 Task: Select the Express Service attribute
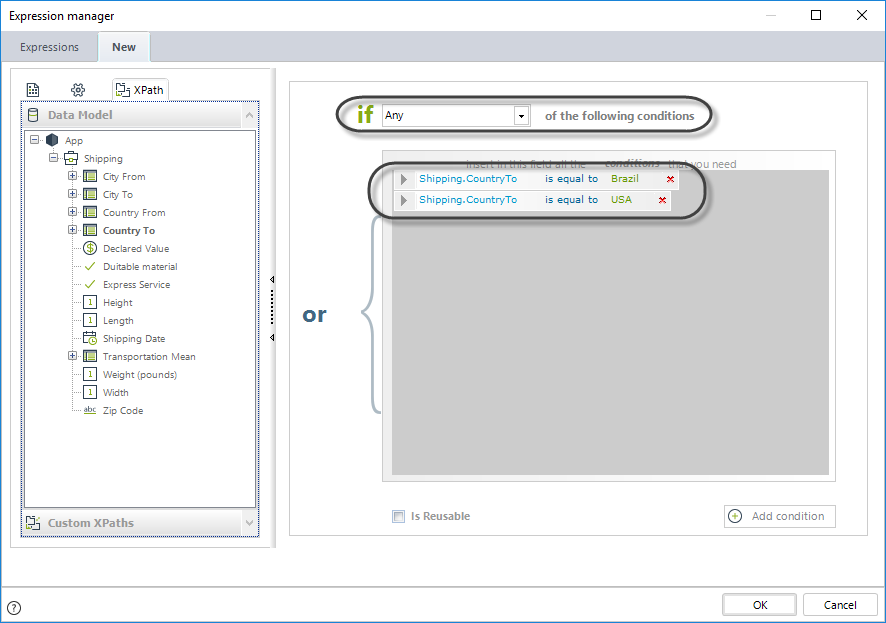[x=136, y=285]
